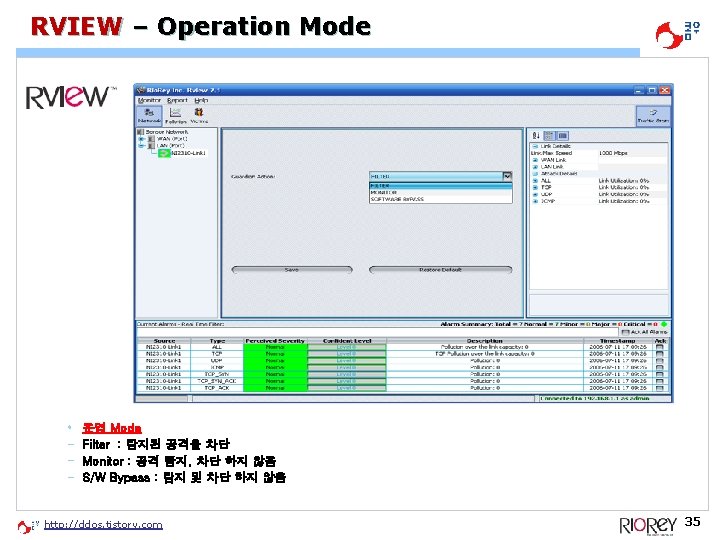The image size is (720, 540).
Task: Open the Report menu
Action: tap(177, 100)
